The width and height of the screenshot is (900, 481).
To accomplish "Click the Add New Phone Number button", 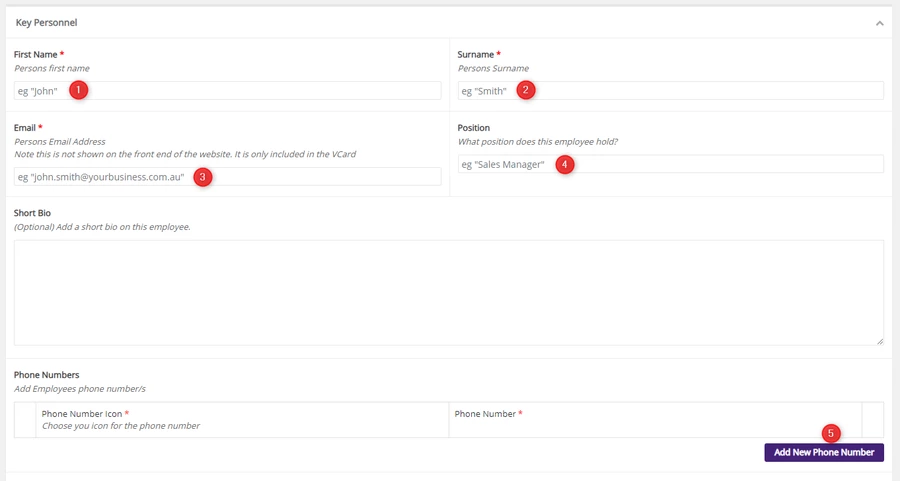I will pos(824,452).
